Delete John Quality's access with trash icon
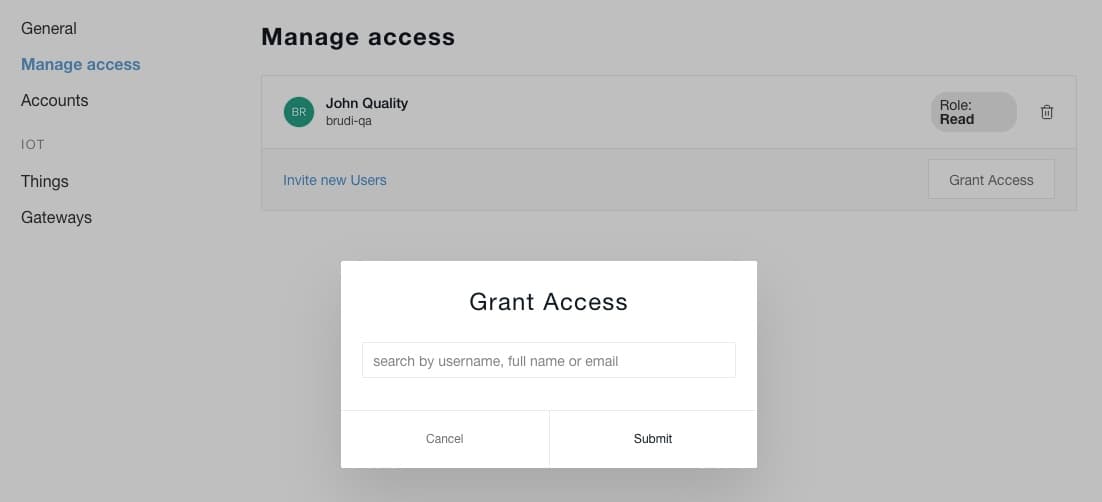The height and width of the screenshot is (502, 1102). [1046, 112]
